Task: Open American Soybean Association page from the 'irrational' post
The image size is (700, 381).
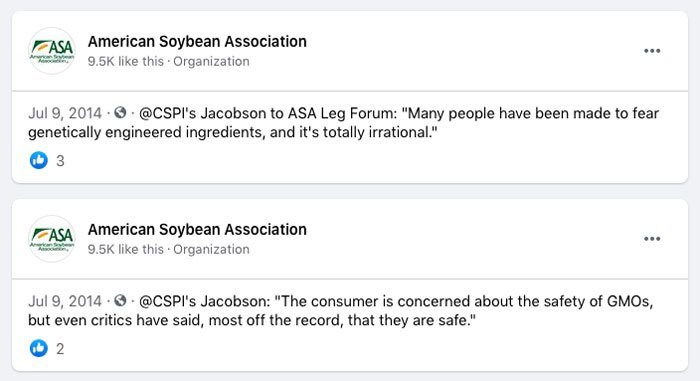Action: [x=197, y=42]
